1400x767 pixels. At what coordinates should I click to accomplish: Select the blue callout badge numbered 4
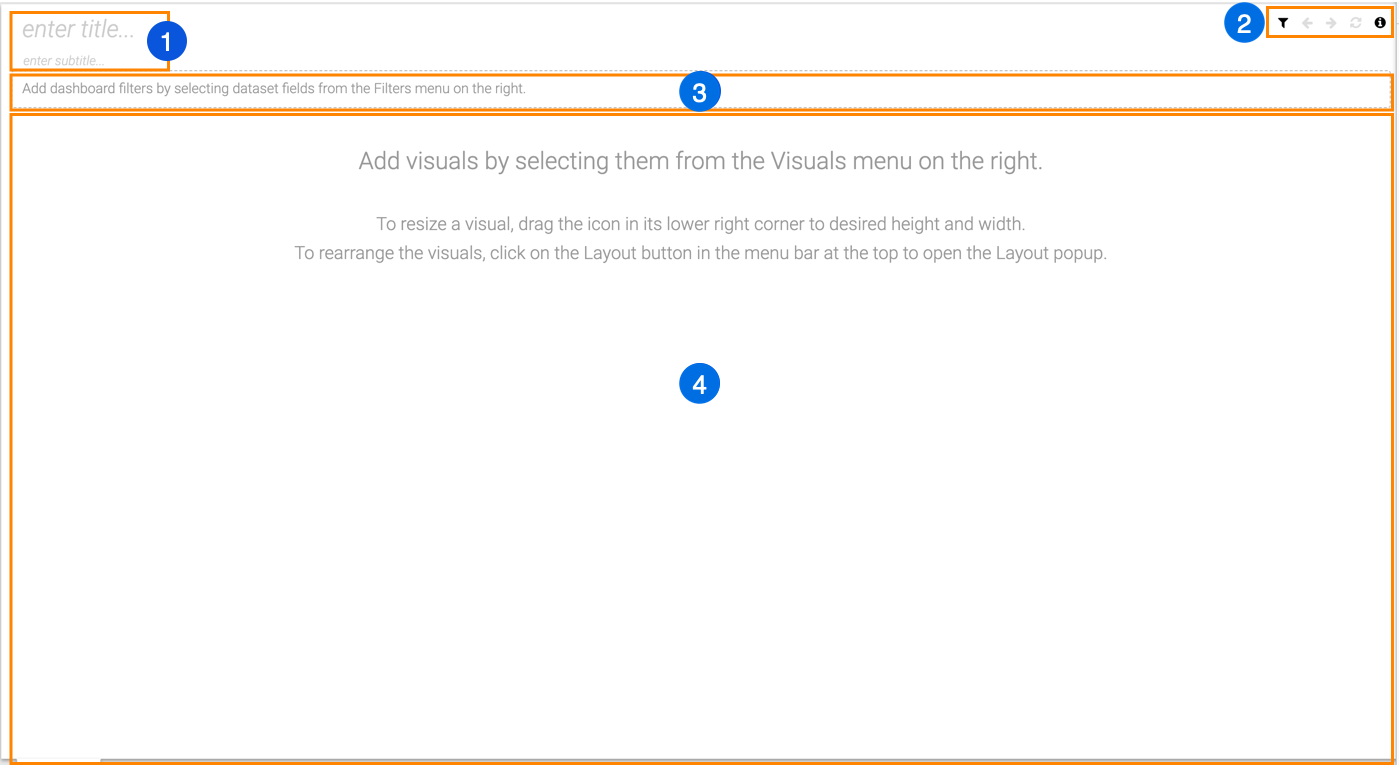coord(699,384)
